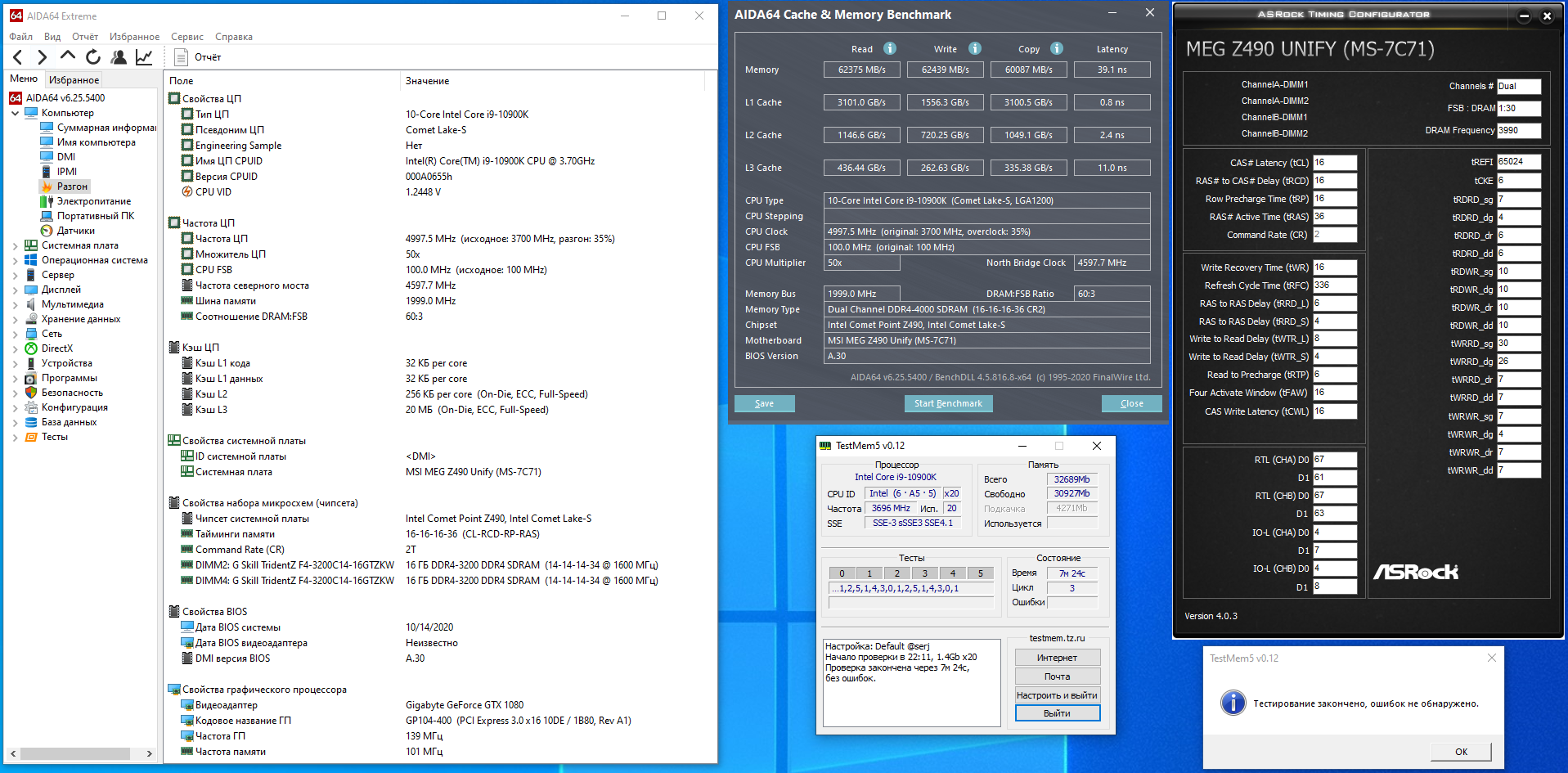Image resolution: width=1568 pixels, height=773 pixels.
Task: Expand the Сервер tree node
Action: pyautogui.click(x=15, y=275)
